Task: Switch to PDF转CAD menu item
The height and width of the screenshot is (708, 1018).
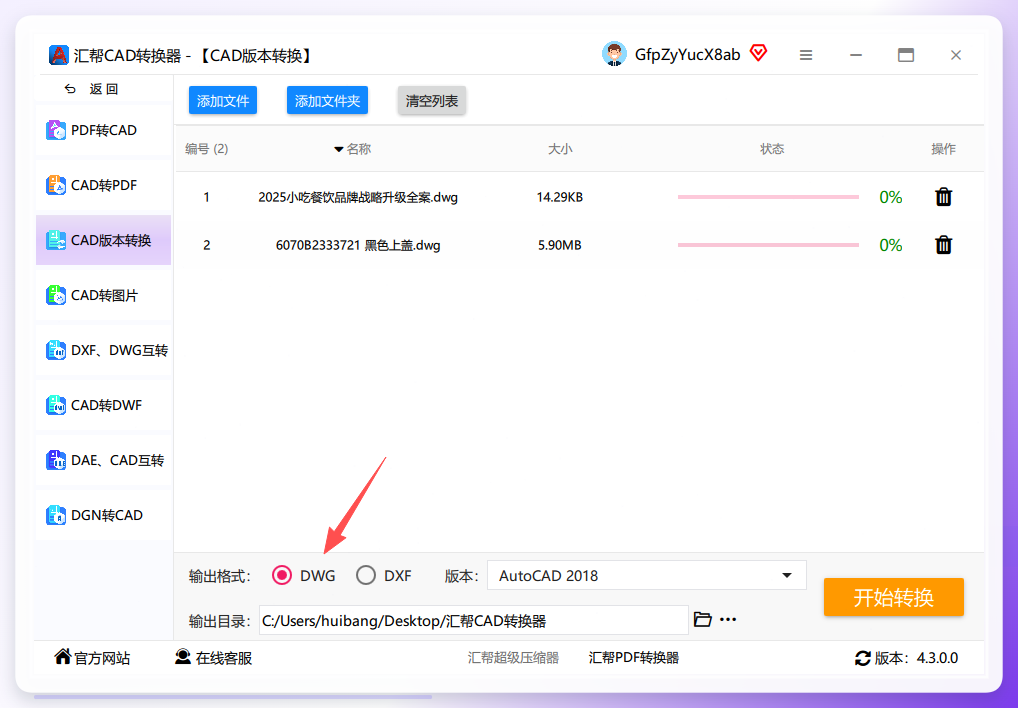Action: pos(104,130)
